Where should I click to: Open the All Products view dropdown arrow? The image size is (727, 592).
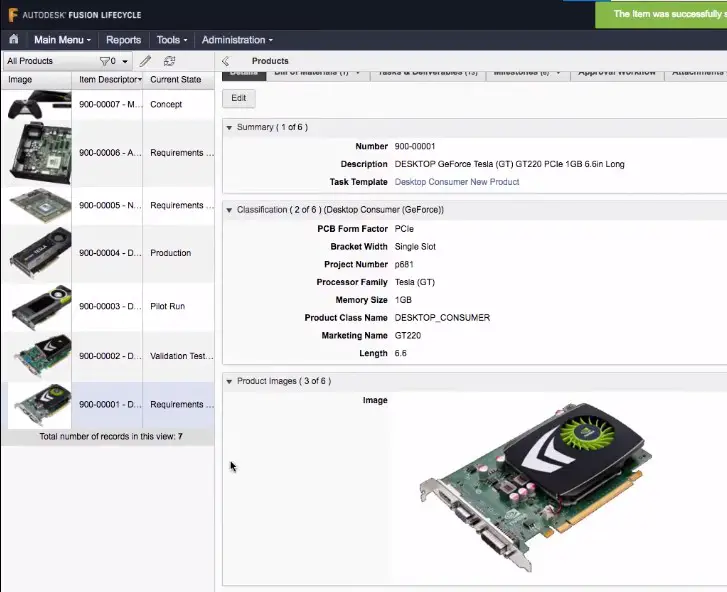(x=125, y=61)
